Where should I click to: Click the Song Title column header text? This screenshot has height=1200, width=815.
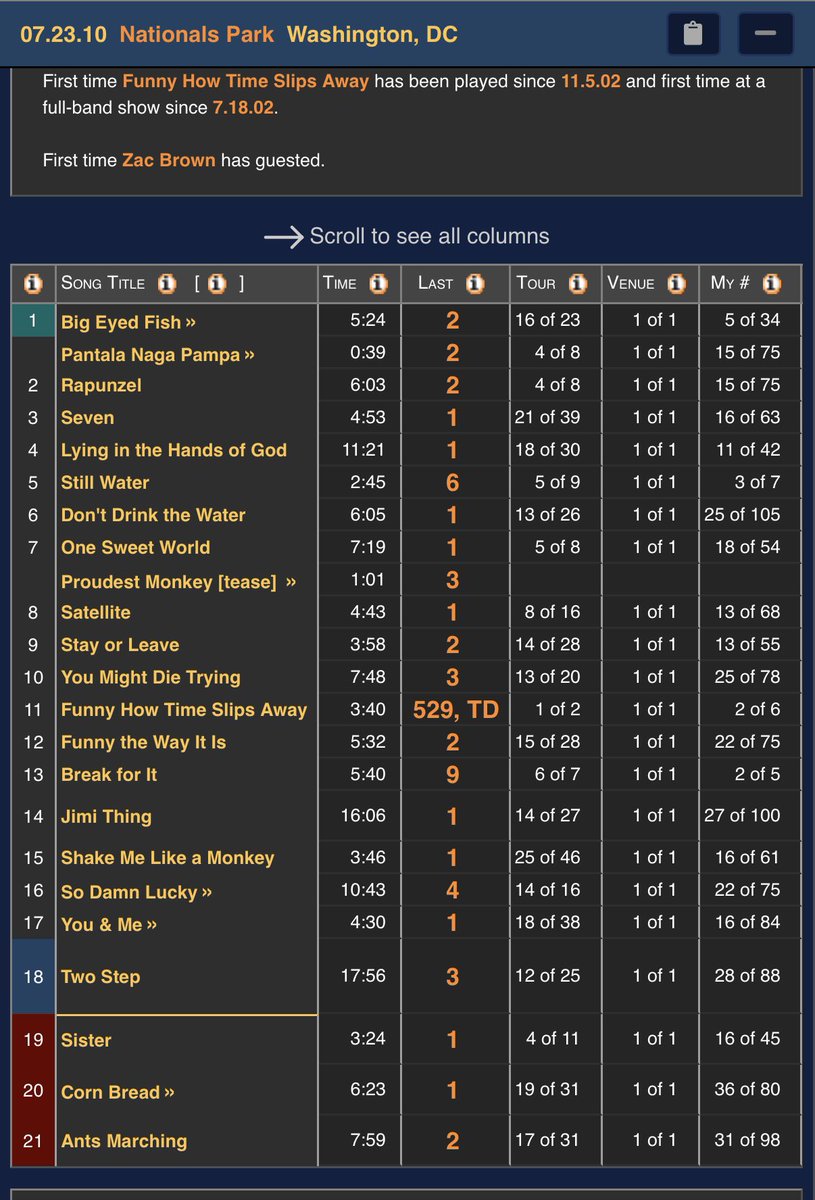(x=103, y=283)
